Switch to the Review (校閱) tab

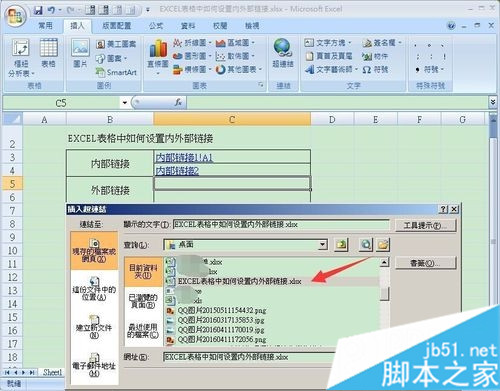tap(220, 26)
